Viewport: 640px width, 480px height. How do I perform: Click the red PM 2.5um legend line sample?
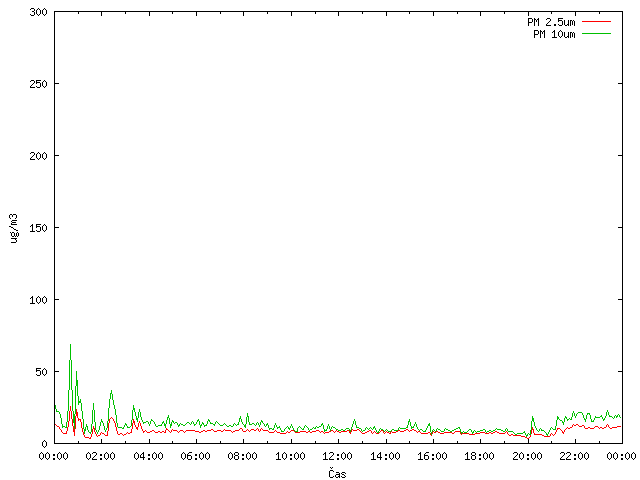point(596,22)
